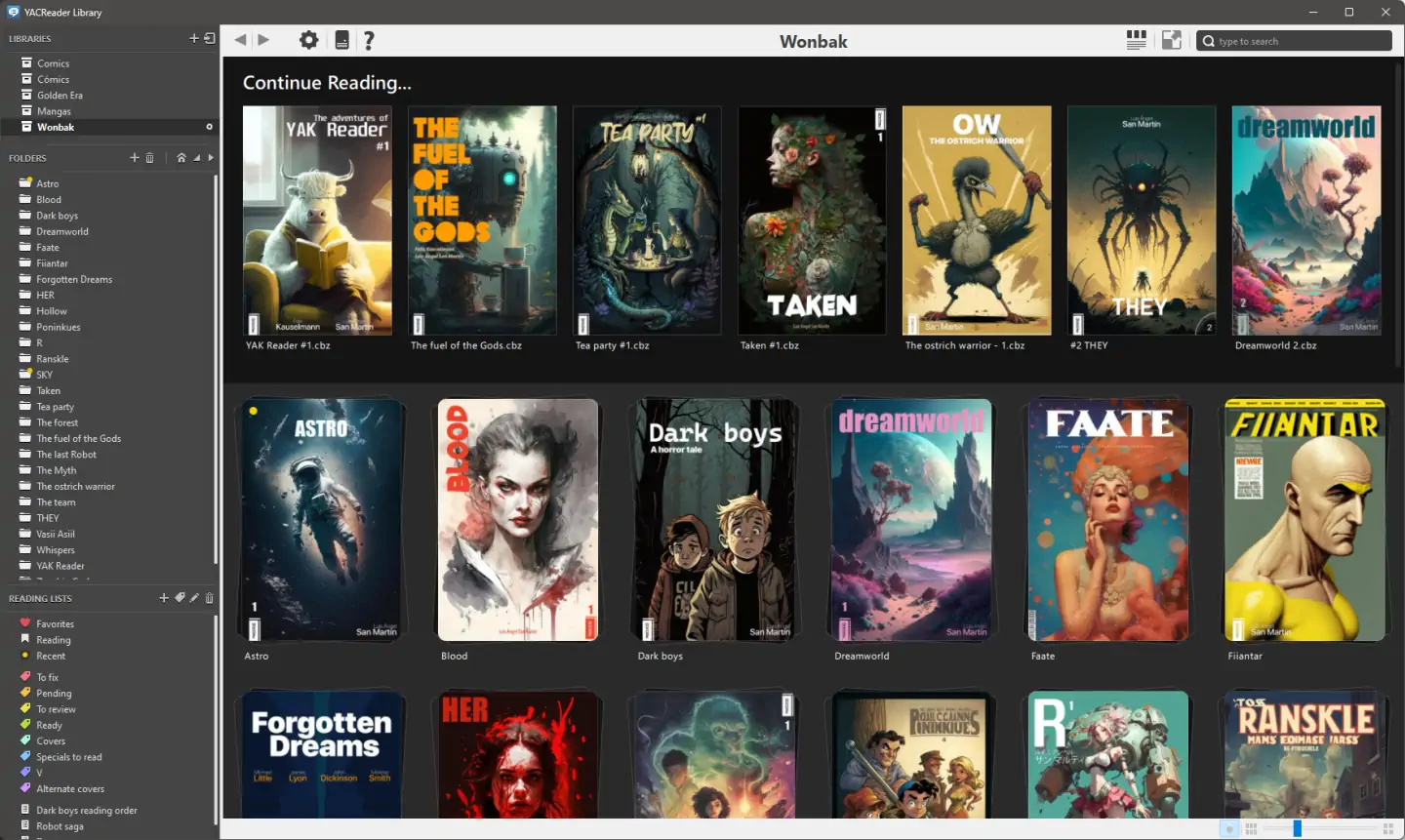
Task: Add a new library with the plus icon
Action: click(194, 38)
